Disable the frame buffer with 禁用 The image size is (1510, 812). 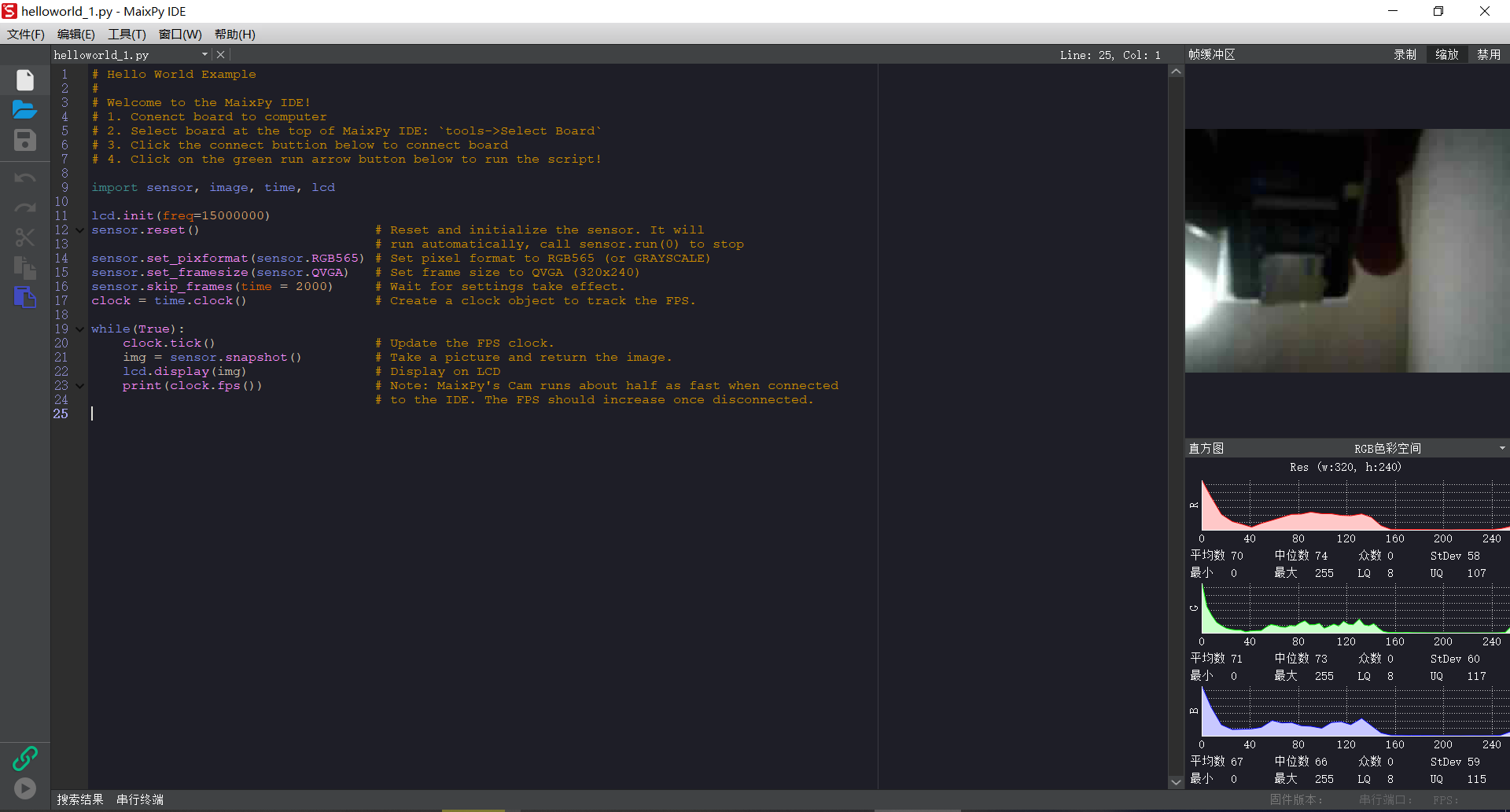pyautogui.click(x=1487, y=54)
